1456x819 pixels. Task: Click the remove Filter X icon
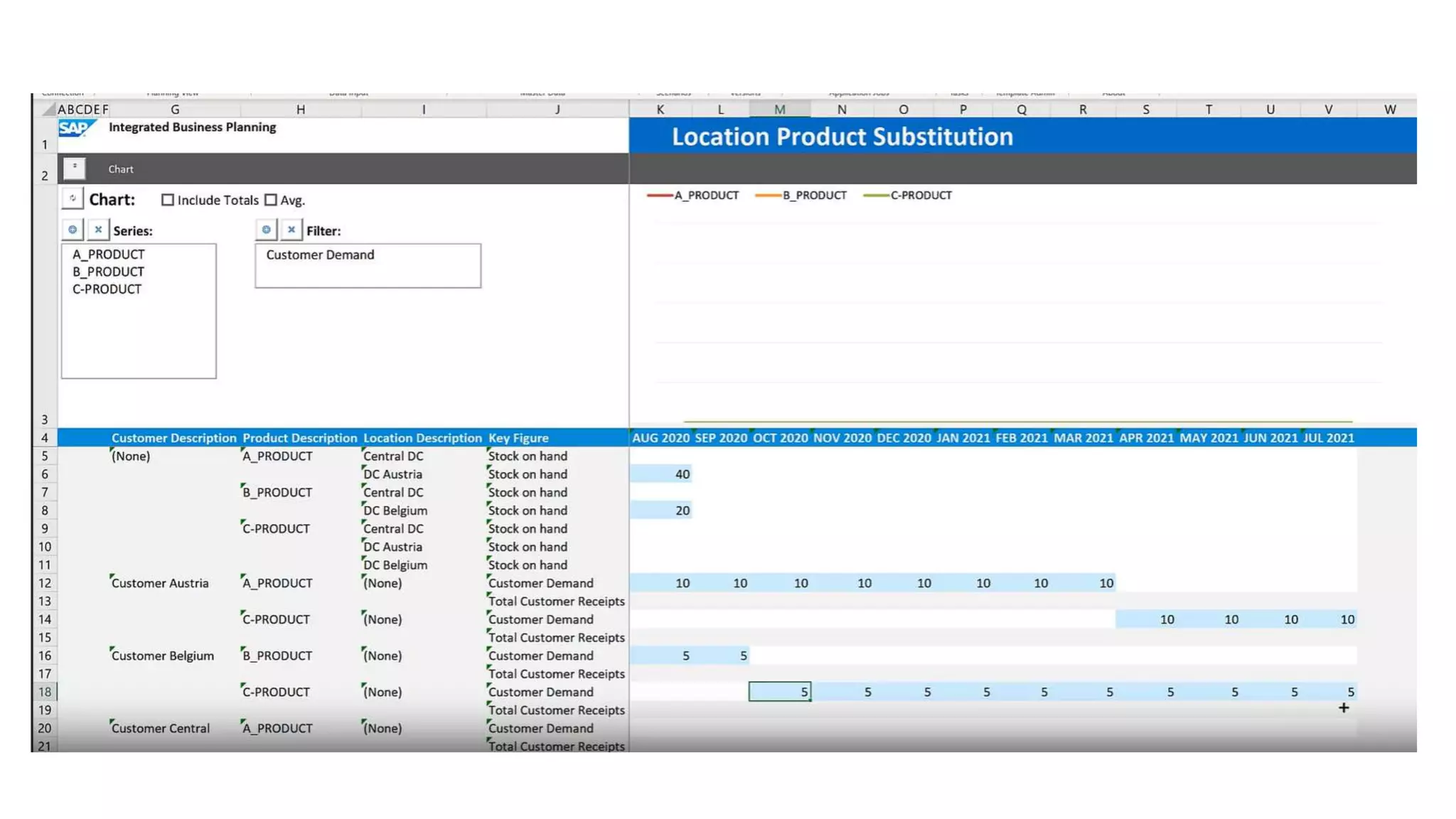291,230
